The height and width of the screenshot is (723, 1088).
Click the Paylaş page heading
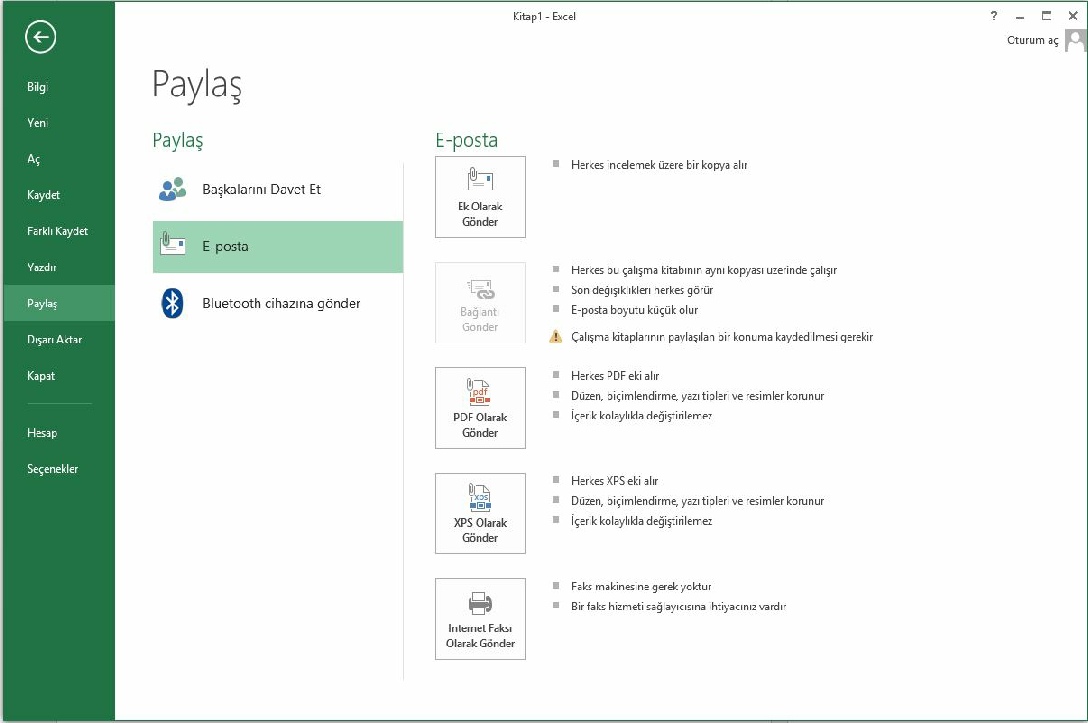197,85
